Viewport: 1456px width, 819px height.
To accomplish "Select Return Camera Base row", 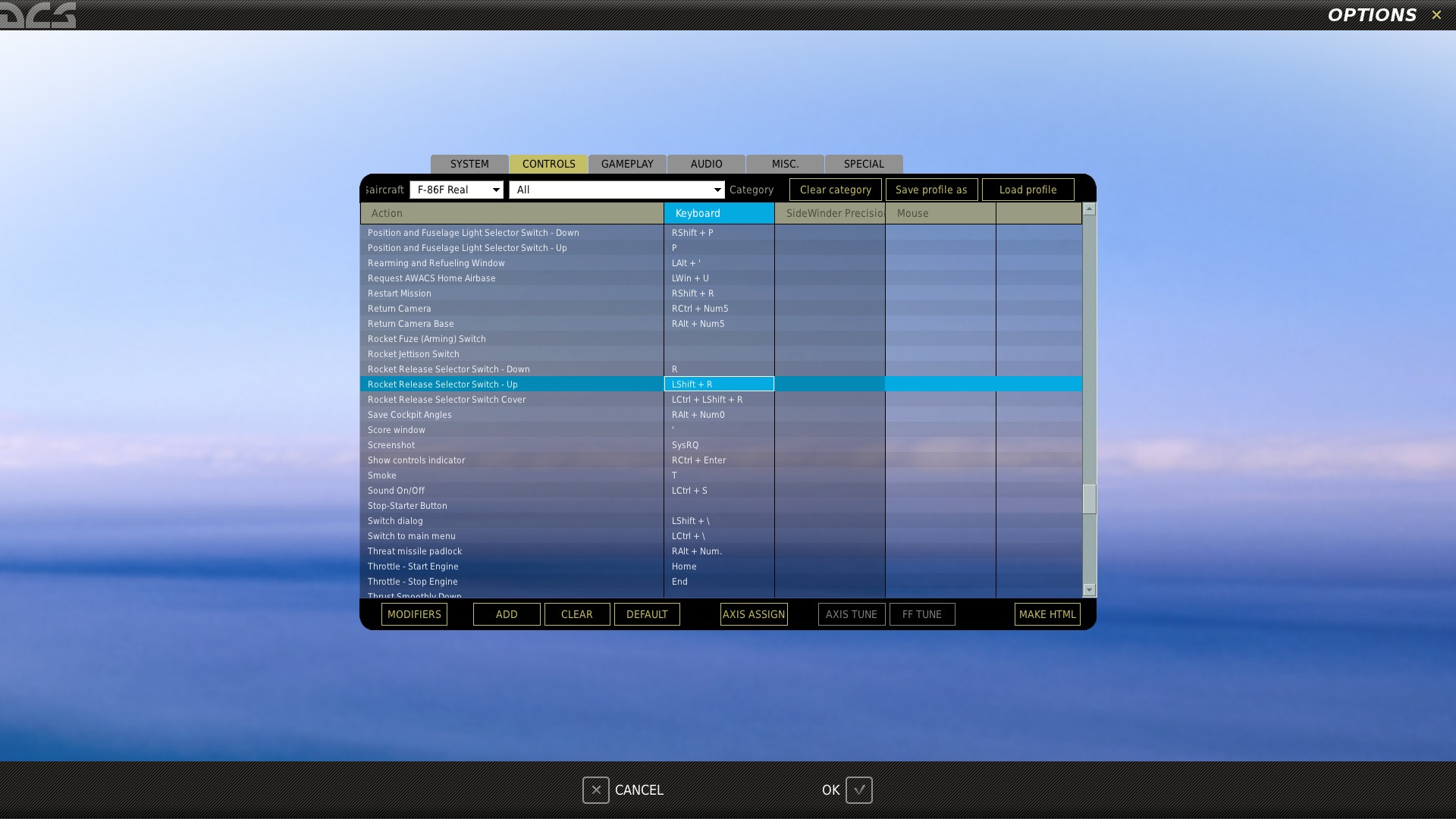I will [721, 324].
